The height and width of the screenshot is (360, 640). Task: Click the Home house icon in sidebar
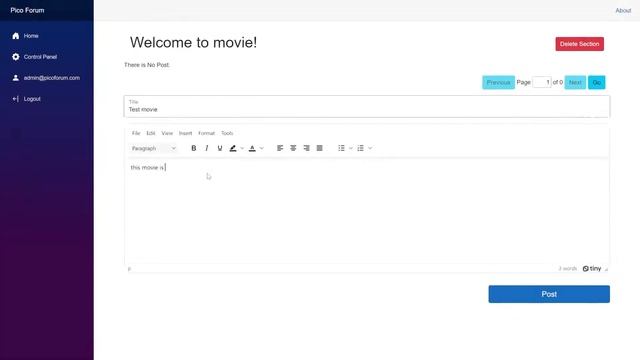[x=16, y=36]
